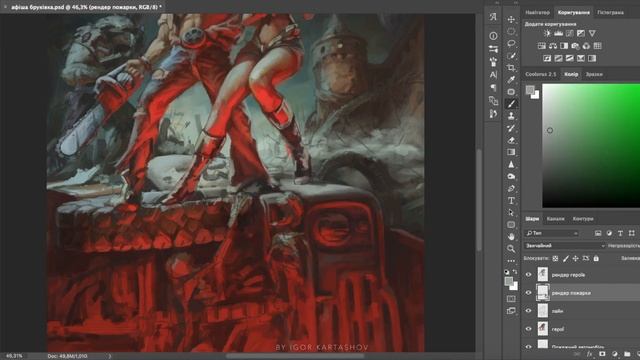
Task: Switch to the Adjustments tab
Action: coord(573,12)
